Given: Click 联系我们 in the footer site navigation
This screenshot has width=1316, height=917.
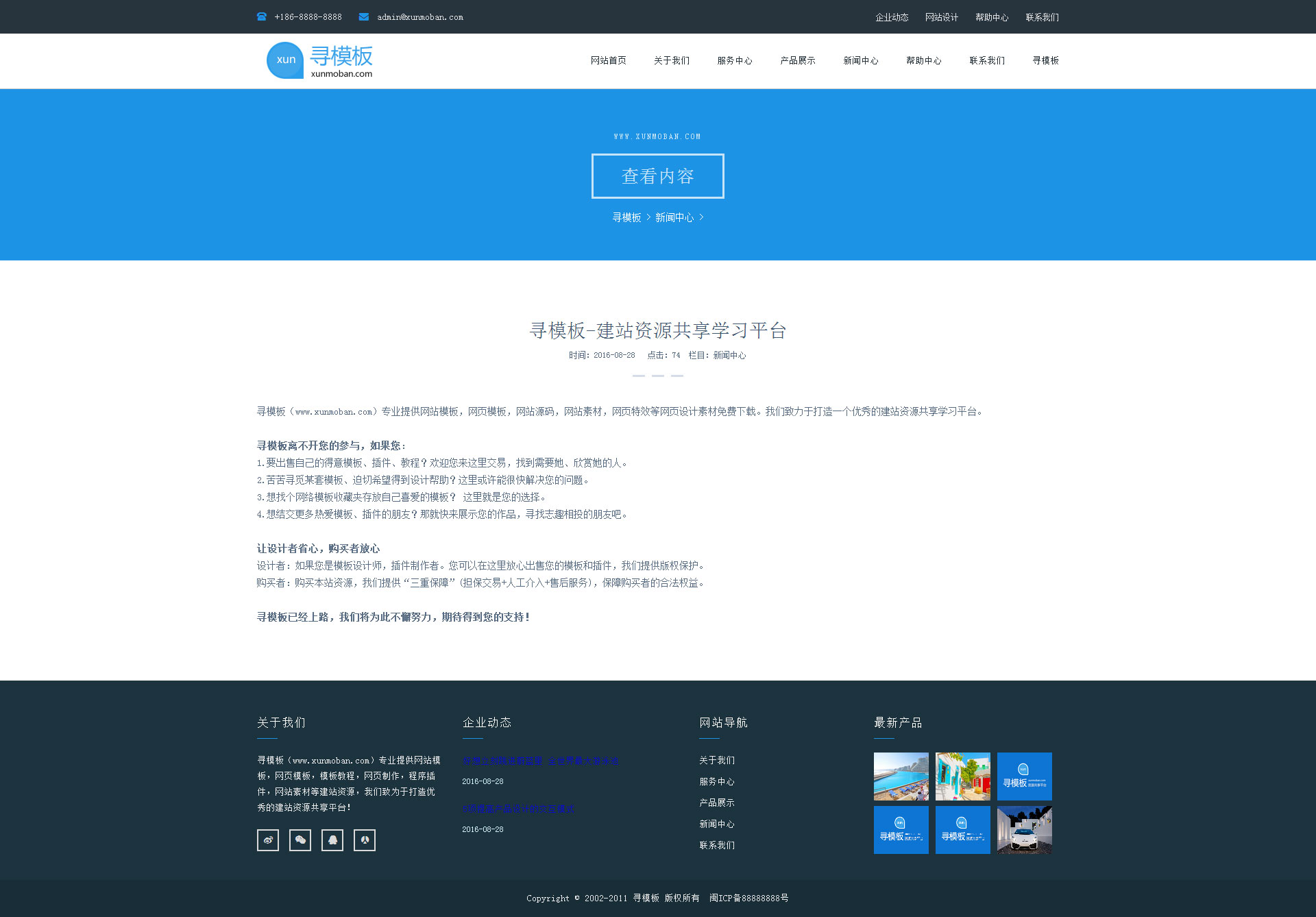Looking at the screenshot, I should (x=716, y=845).
